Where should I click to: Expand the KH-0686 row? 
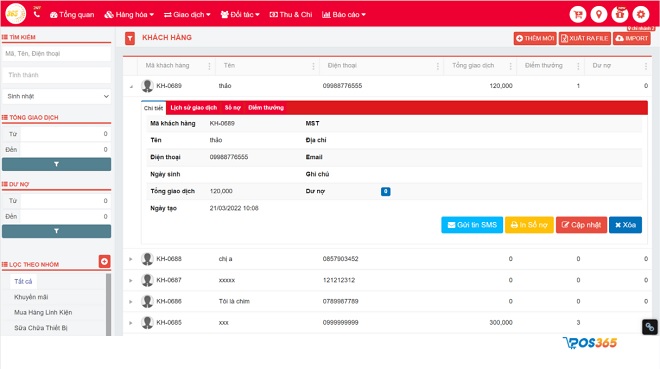coord(130,302)
